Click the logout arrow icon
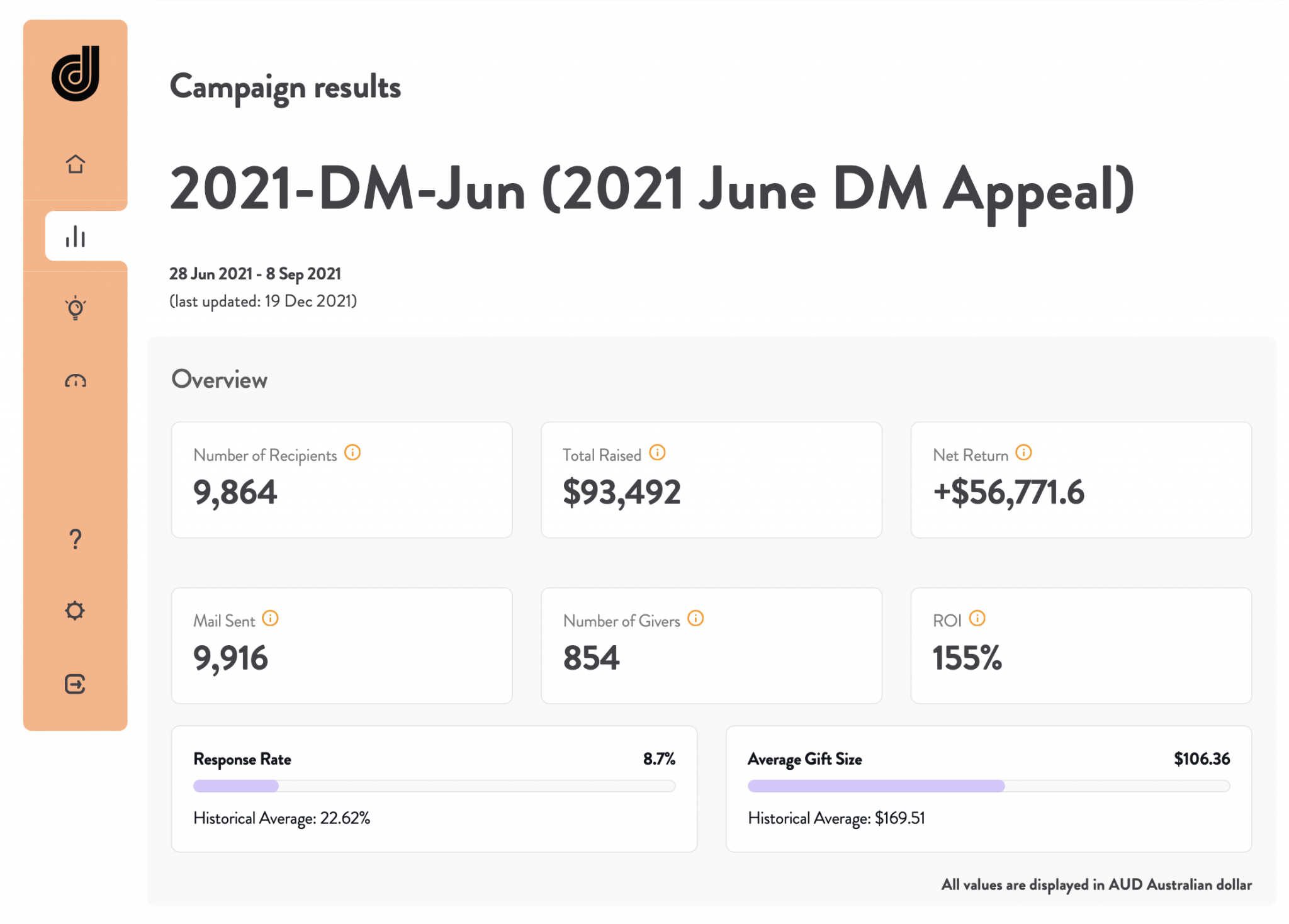This screenshot has height=924, width=1289. (75, 684)
